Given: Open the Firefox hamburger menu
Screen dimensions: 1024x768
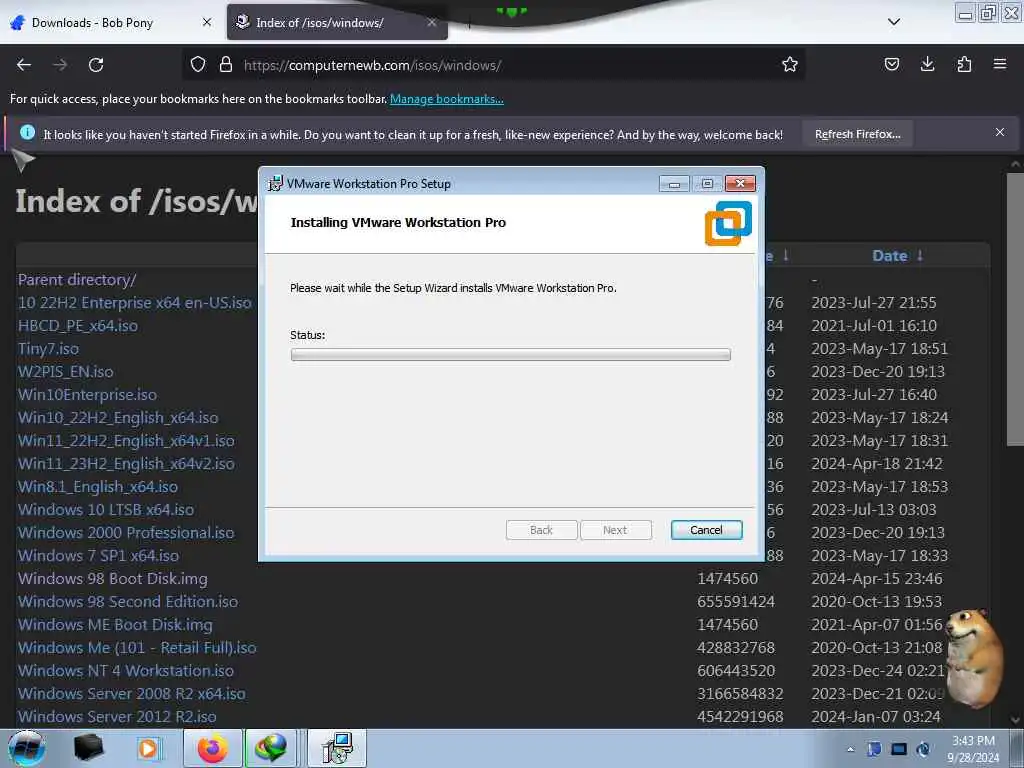Looking at the screenshot, I should 999,65.
